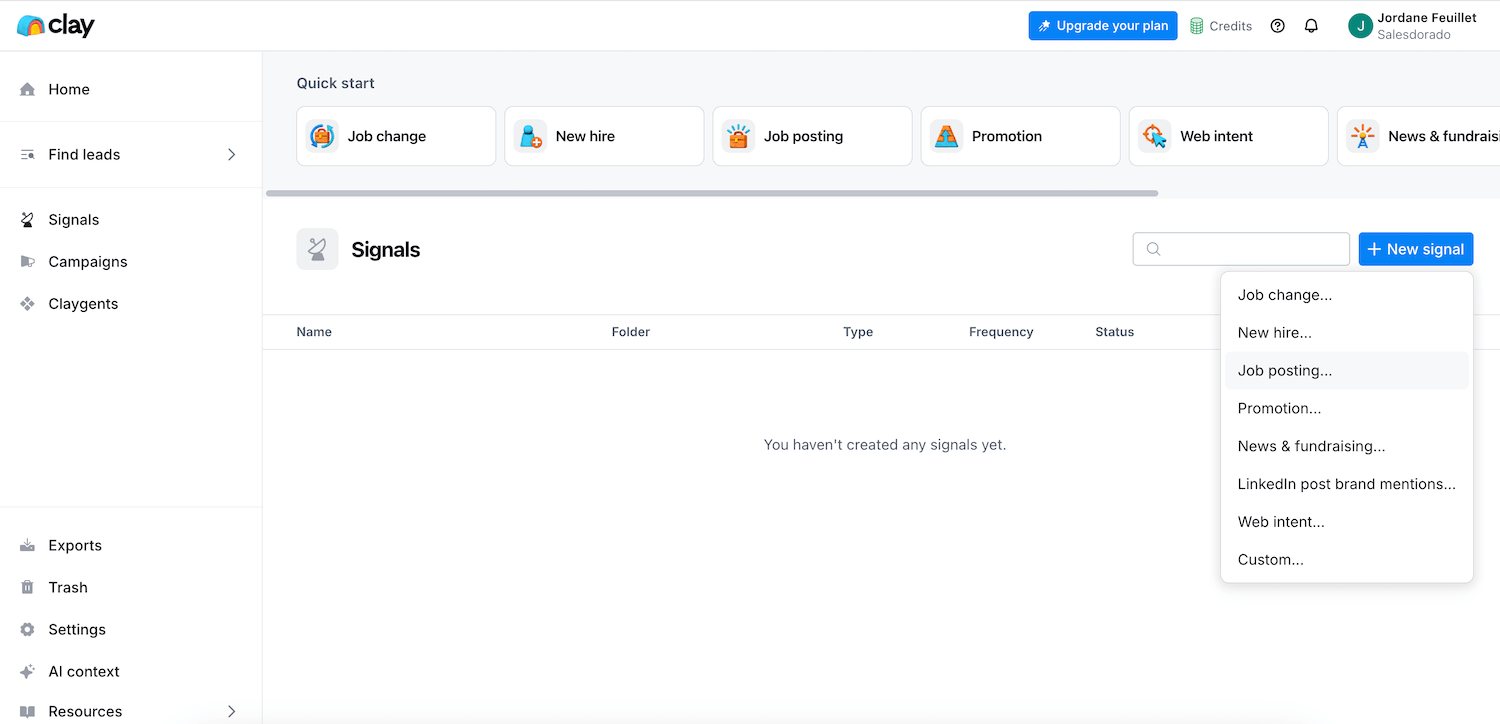1500x724 pixels.
Task: Expand the Resources chevron in sidebar
Action: click(231, 711)
